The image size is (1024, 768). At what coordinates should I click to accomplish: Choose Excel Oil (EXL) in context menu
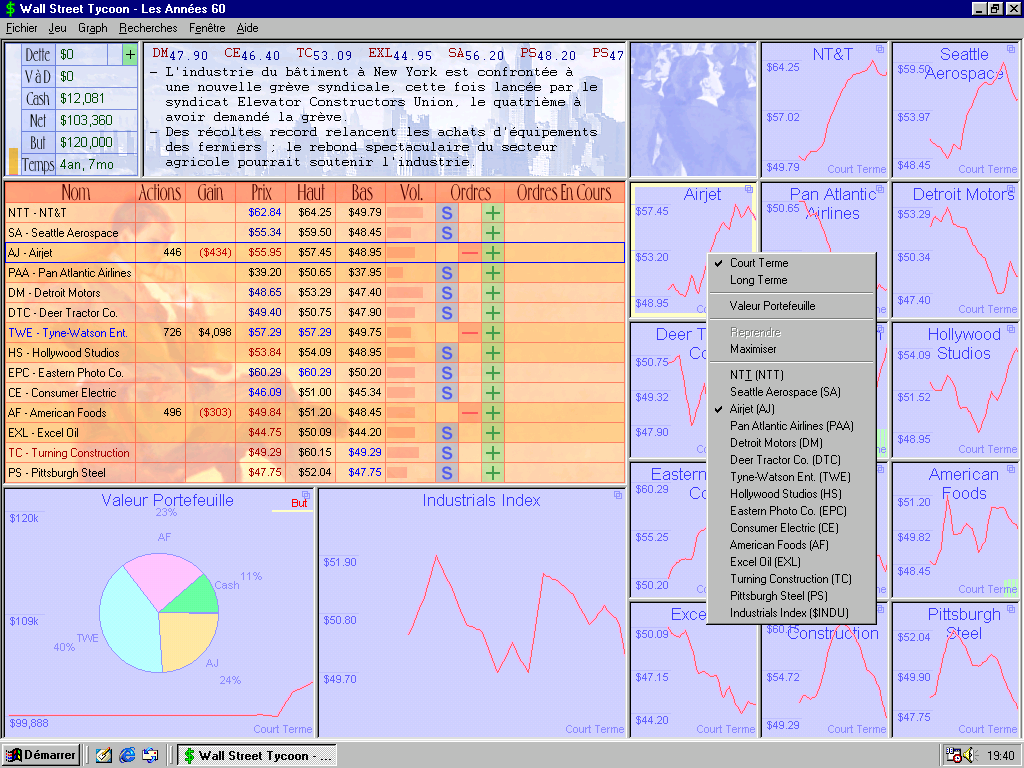tap(791, 562)
